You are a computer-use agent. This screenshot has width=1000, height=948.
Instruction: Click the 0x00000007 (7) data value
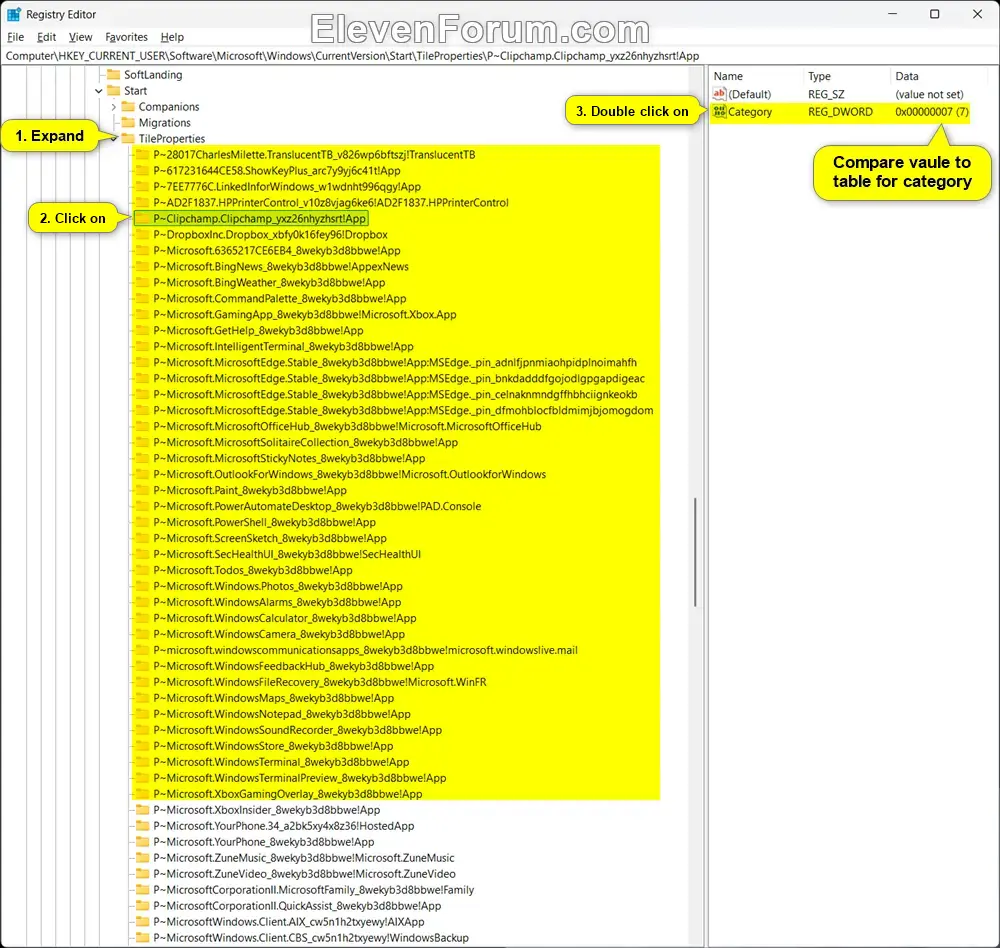(931, 112)
